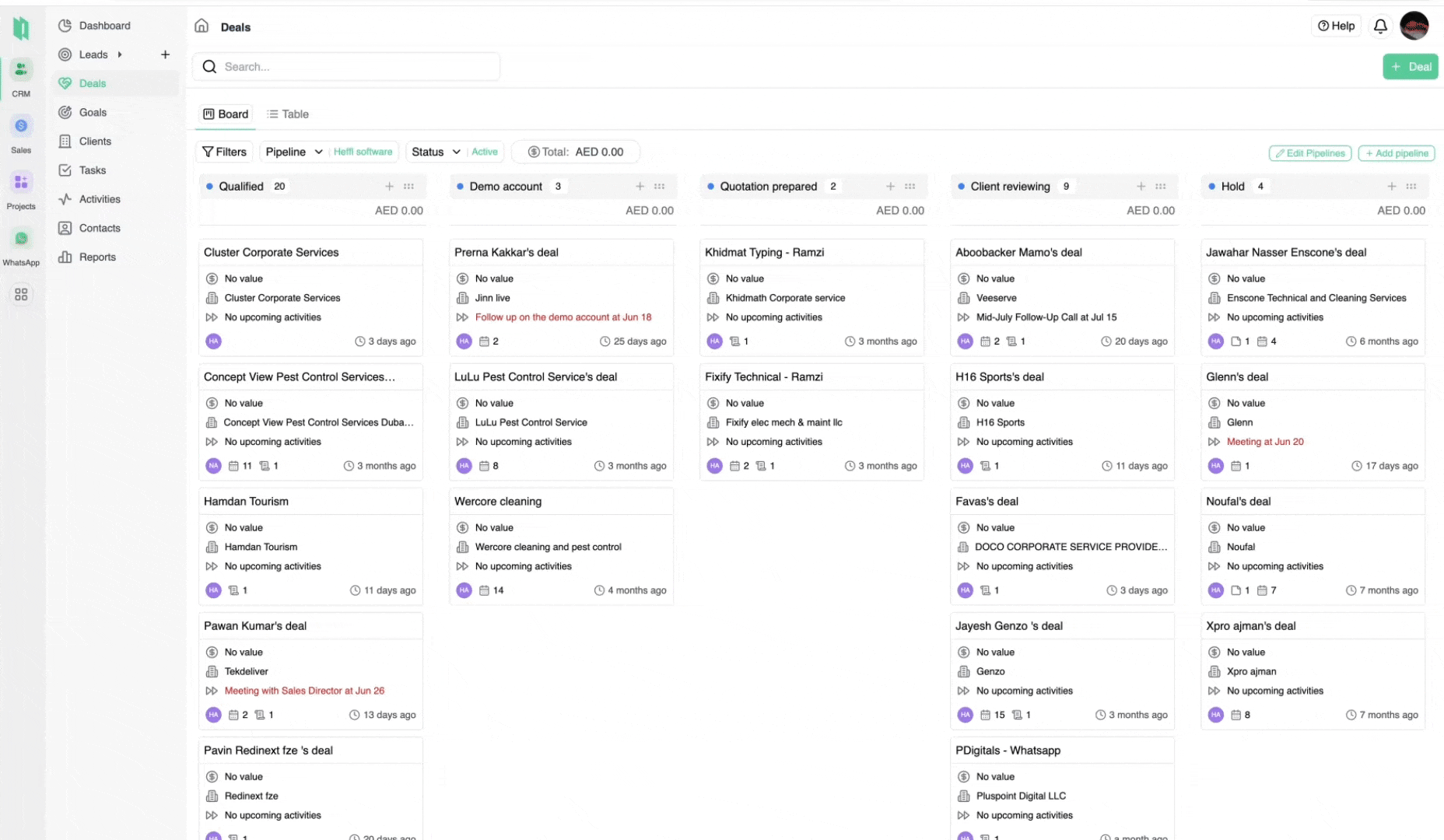
Task: Click 'Follow up on the demo account at Jun 18'
Action: click(563, 317)
